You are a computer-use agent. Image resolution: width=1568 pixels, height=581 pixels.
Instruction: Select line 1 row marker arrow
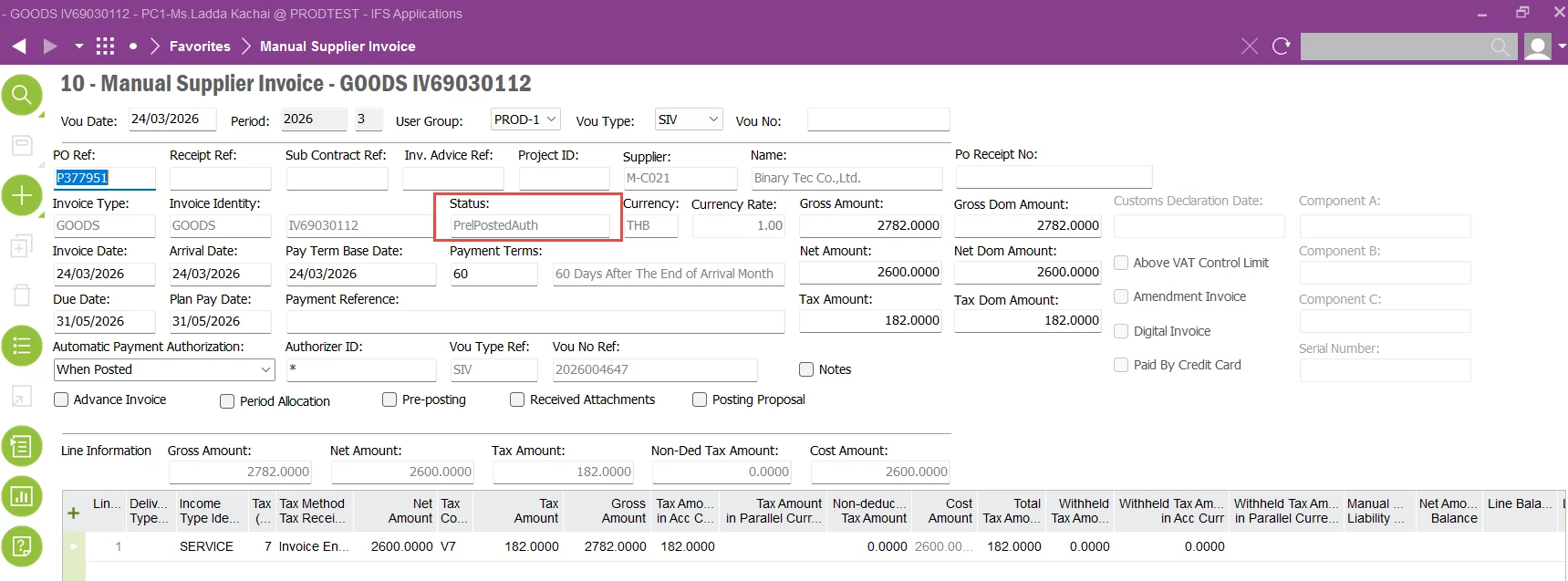coord(74,546)
